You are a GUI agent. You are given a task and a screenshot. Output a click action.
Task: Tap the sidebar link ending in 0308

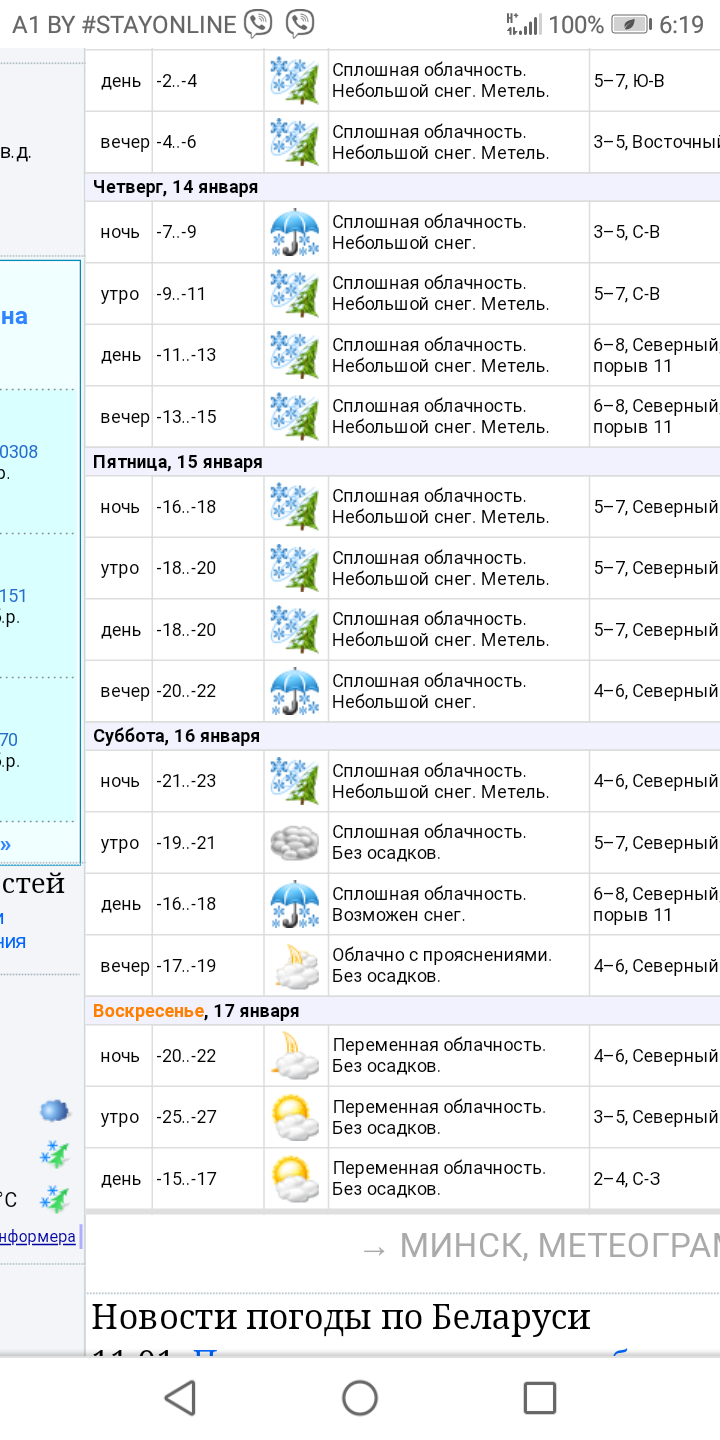point(19,452)
